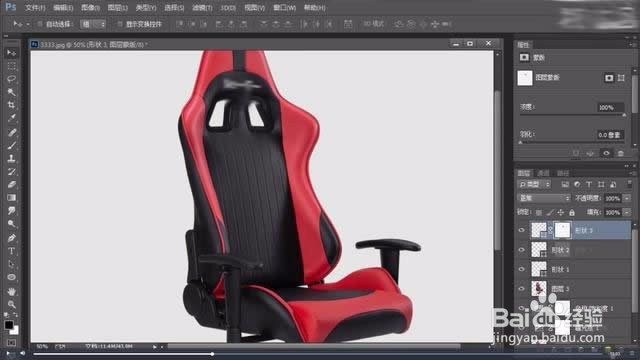
Task: Toggle mask visibility eye in Properties panel
Action: (606, 153)
